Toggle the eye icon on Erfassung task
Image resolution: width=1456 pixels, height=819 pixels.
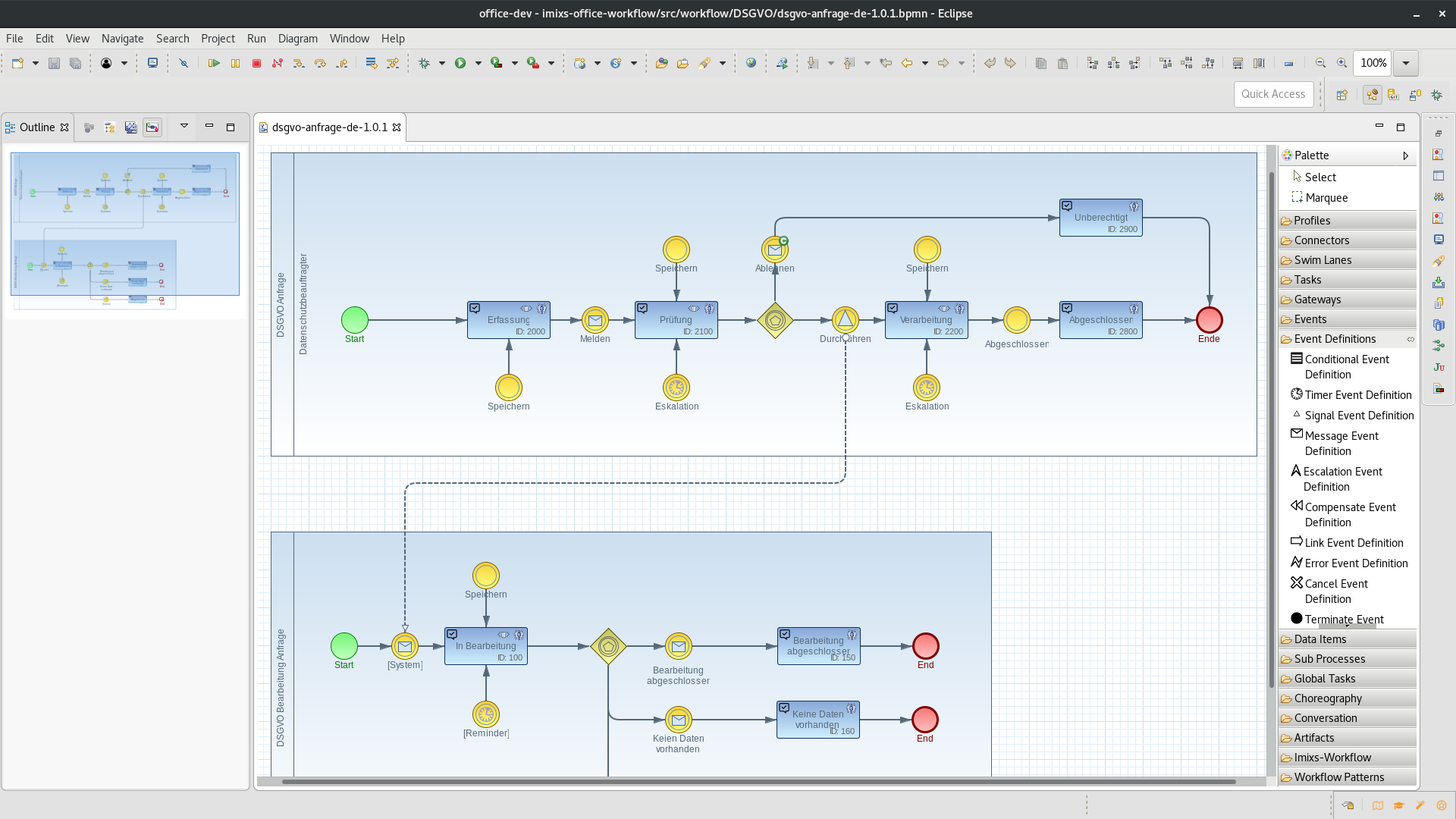(x=526, y=309)
